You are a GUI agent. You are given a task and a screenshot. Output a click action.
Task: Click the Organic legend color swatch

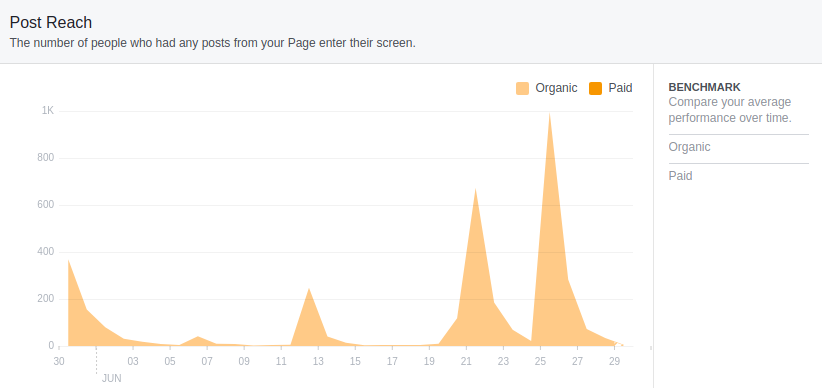[522, 88]
